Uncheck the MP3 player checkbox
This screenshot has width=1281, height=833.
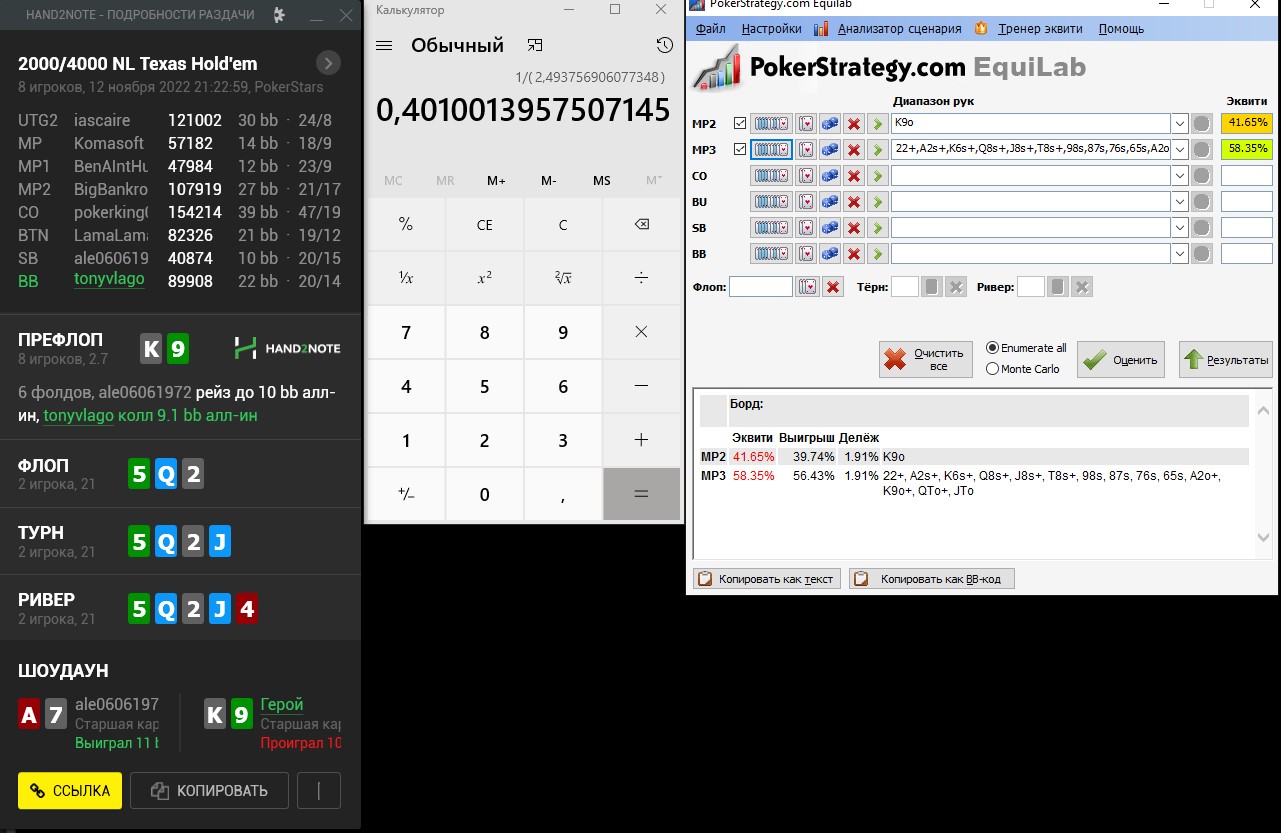(x=740, y=150)
